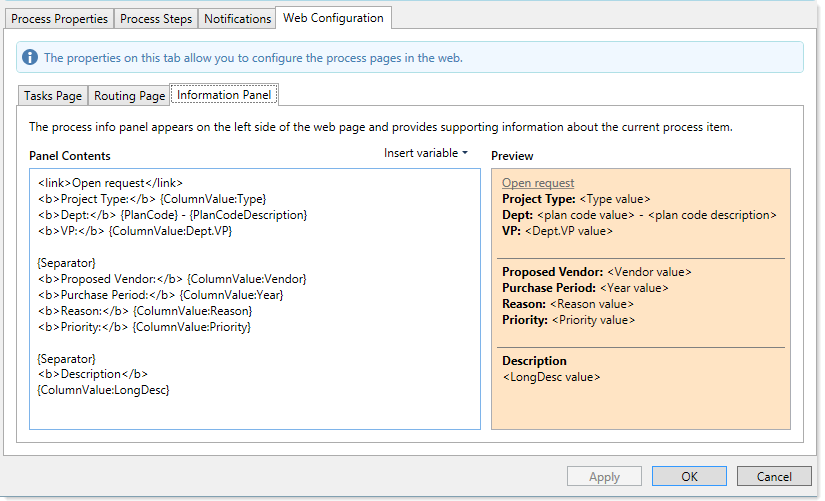Click the Project Type line in Panel Contents
Screen dimensions: 825x501
pyautogui.click(x=152, y=199)
